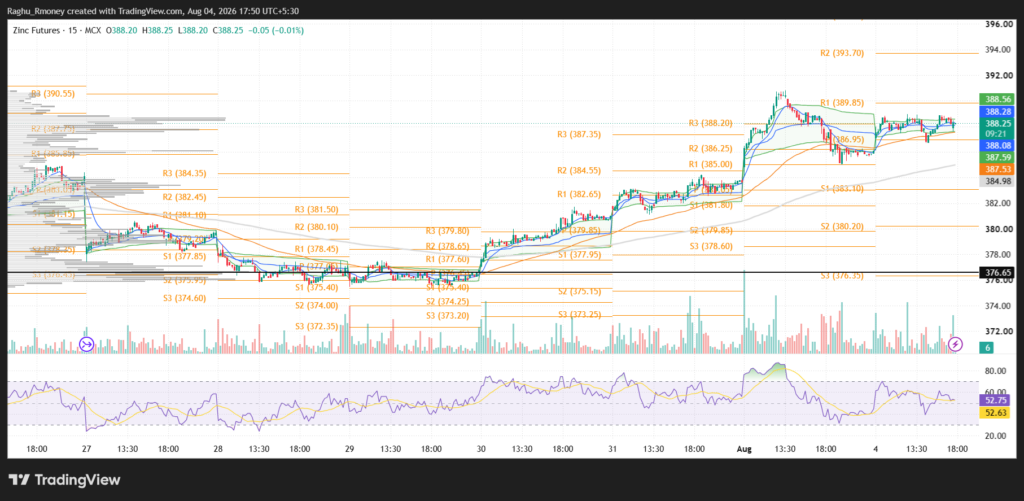1024x501 pixels.
Task: Click the R1 (385.00) pivot label
Action: click(711, 164)
